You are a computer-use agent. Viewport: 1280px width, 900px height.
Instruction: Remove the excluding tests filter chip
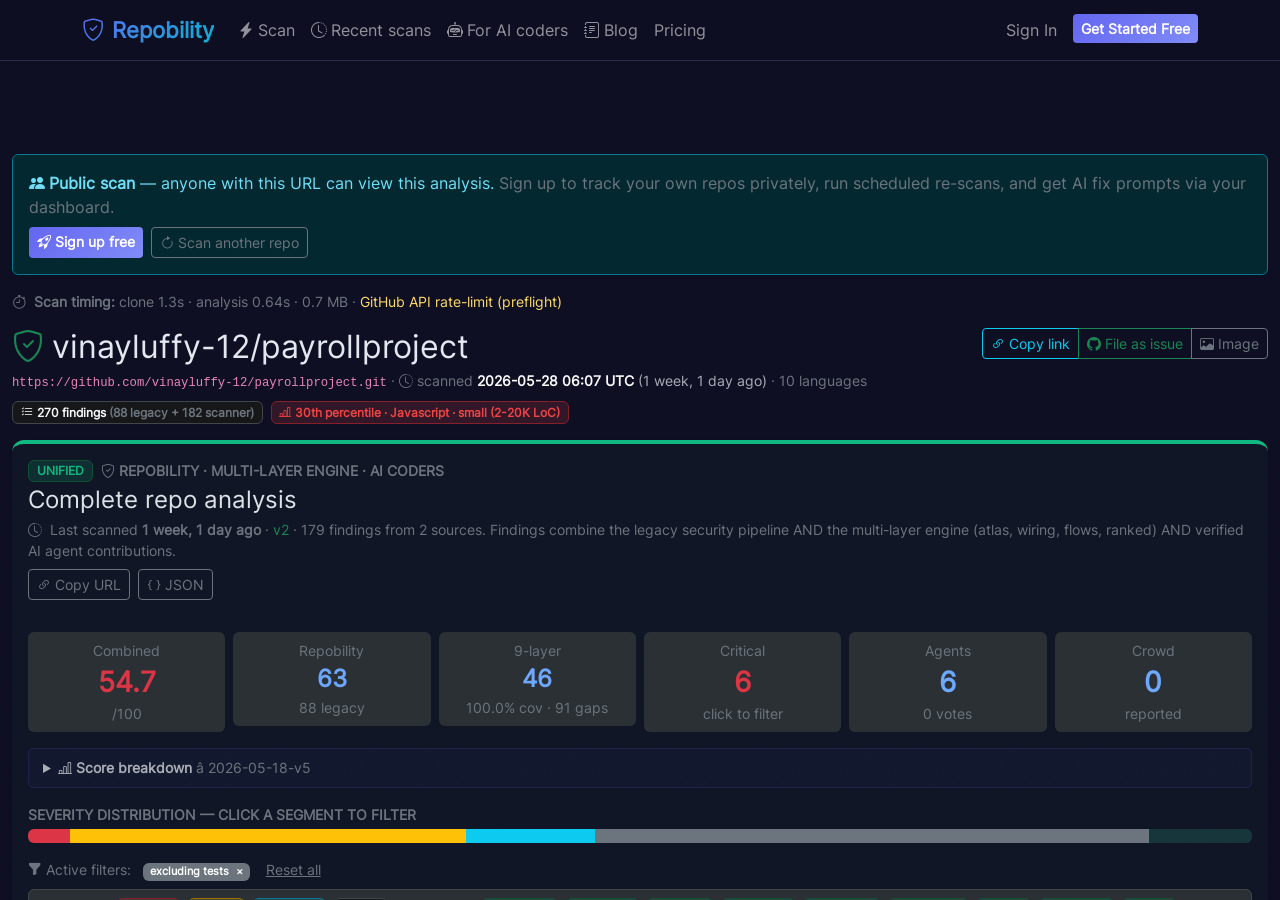click(240, 872)
